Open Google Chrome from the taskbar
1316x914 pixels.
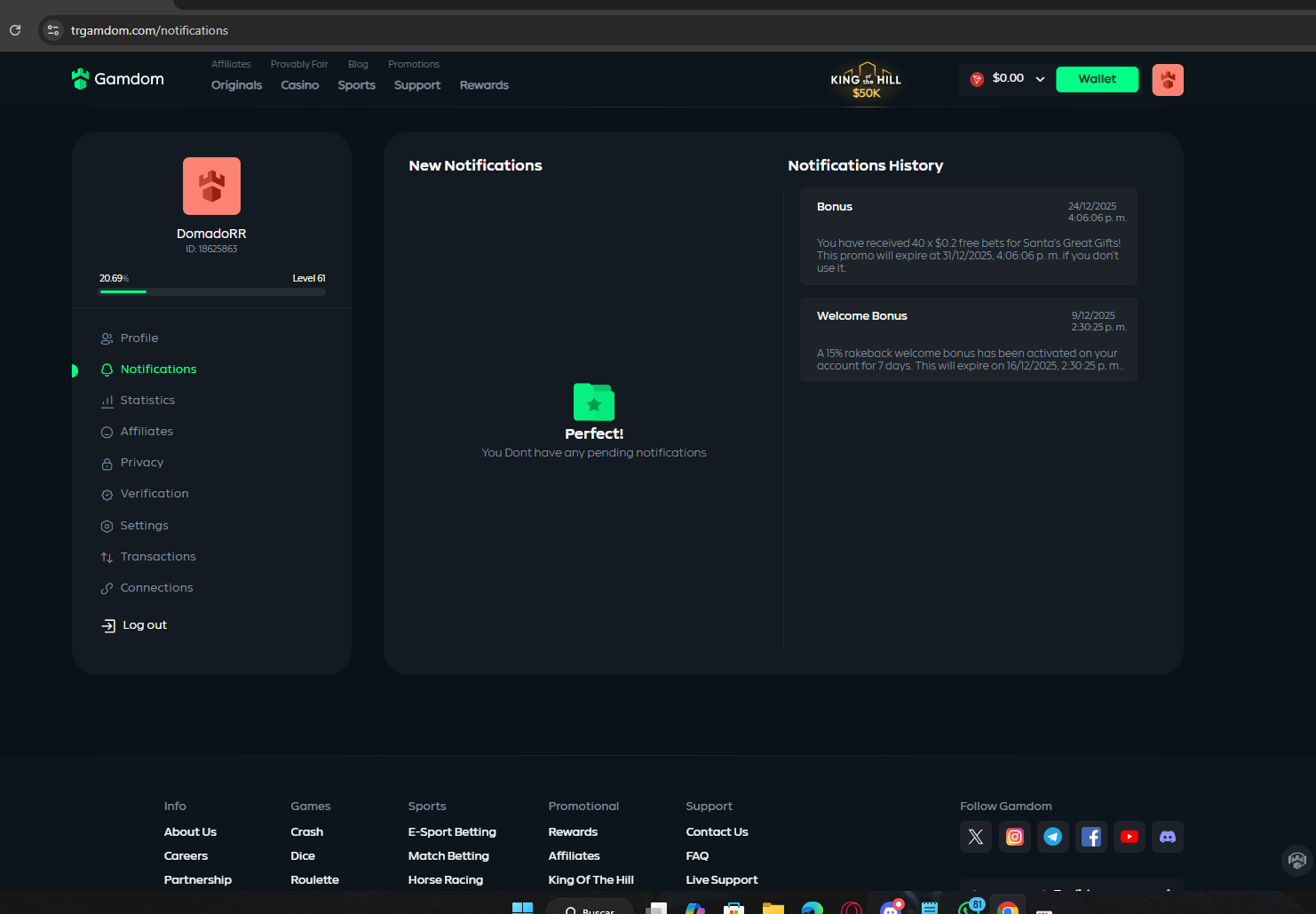[1007, 908]
